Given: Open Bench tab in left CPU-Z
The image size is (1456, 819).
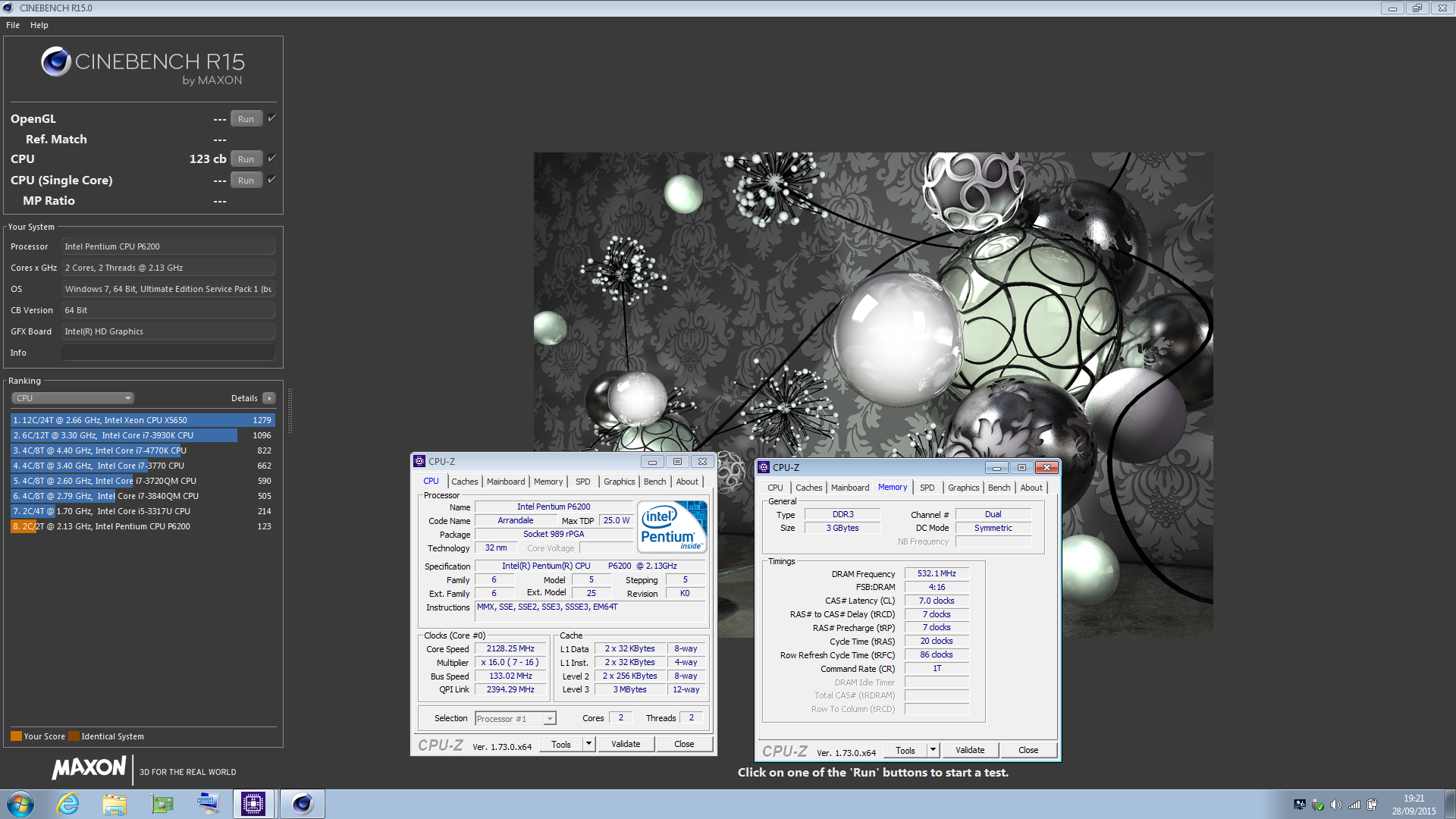Looking at the screenshot, I should click(655, 482).
